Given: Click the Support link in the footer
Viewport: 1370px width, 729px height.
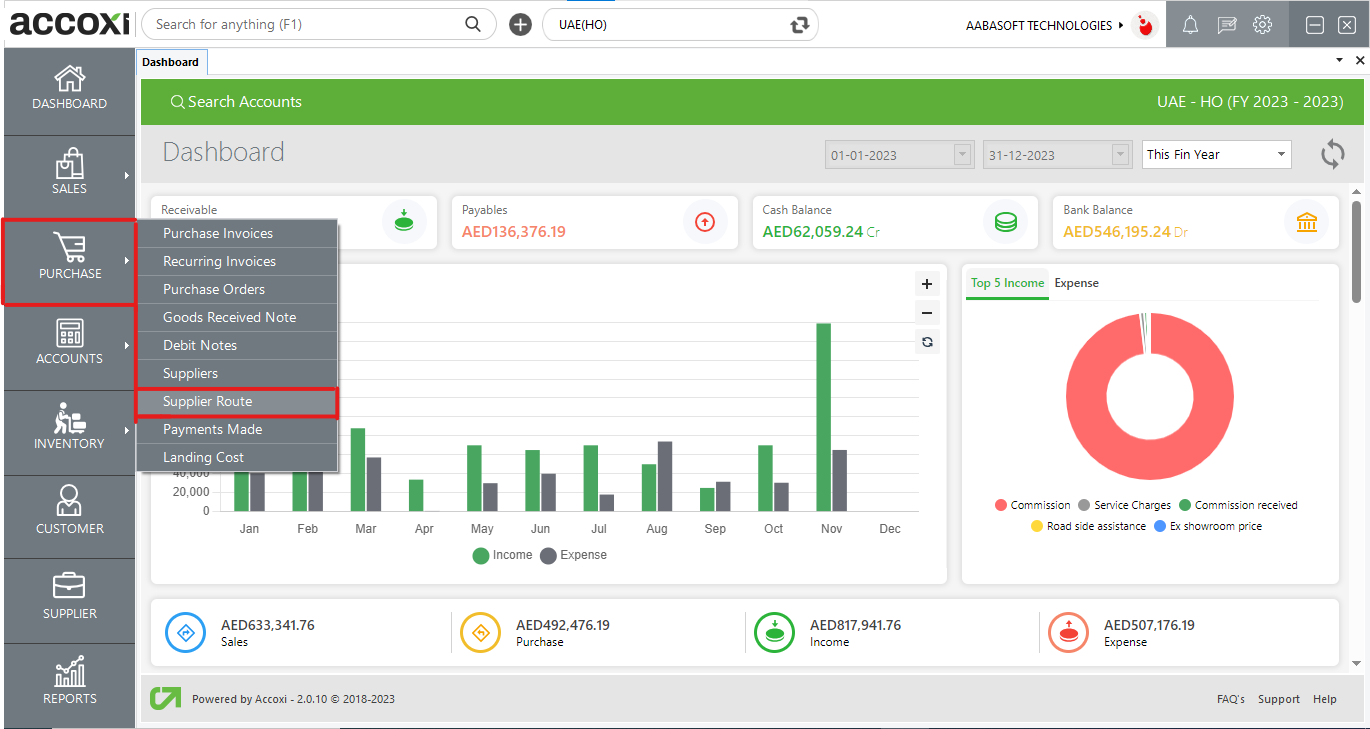Looking at the screenshot, I should 1278,699.
